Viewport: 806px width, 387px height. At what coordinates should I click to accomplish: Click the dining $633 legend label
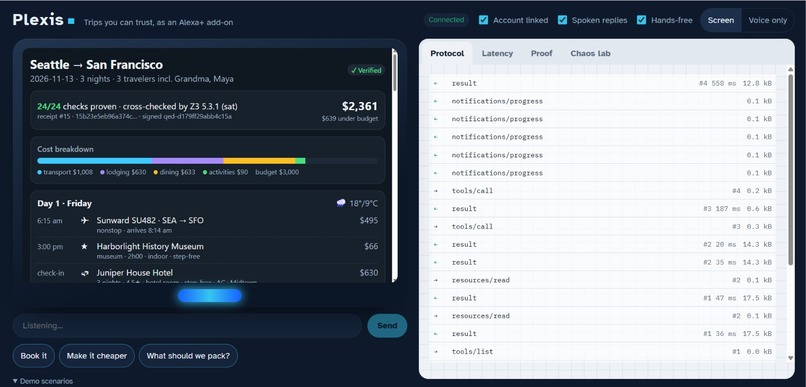pos(174,172)
